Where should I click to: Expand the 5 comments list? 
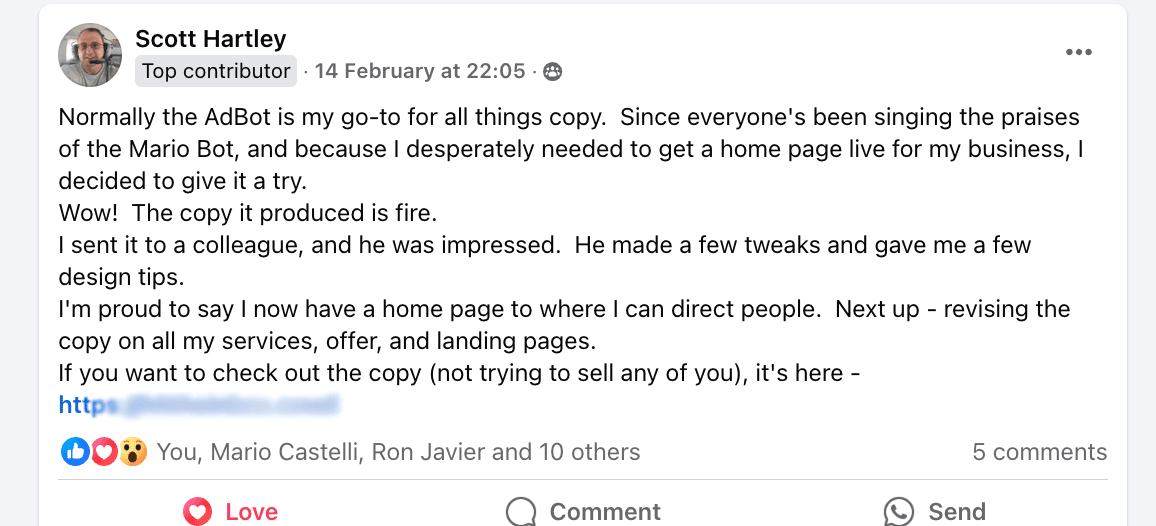pyautogui.click(x=1039, y=452)
